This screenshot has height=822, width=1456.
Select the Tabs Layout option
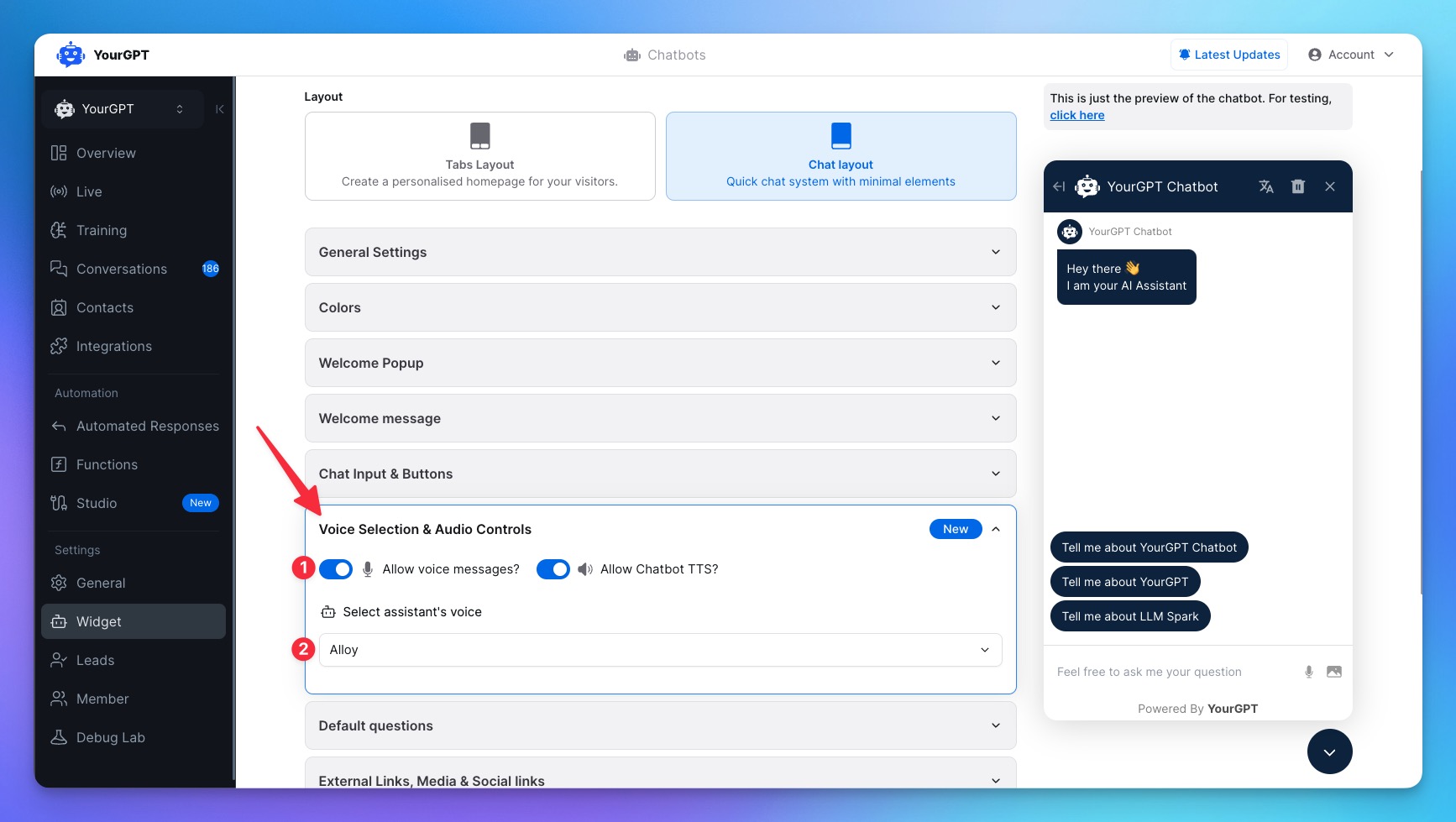click(480, 156)
